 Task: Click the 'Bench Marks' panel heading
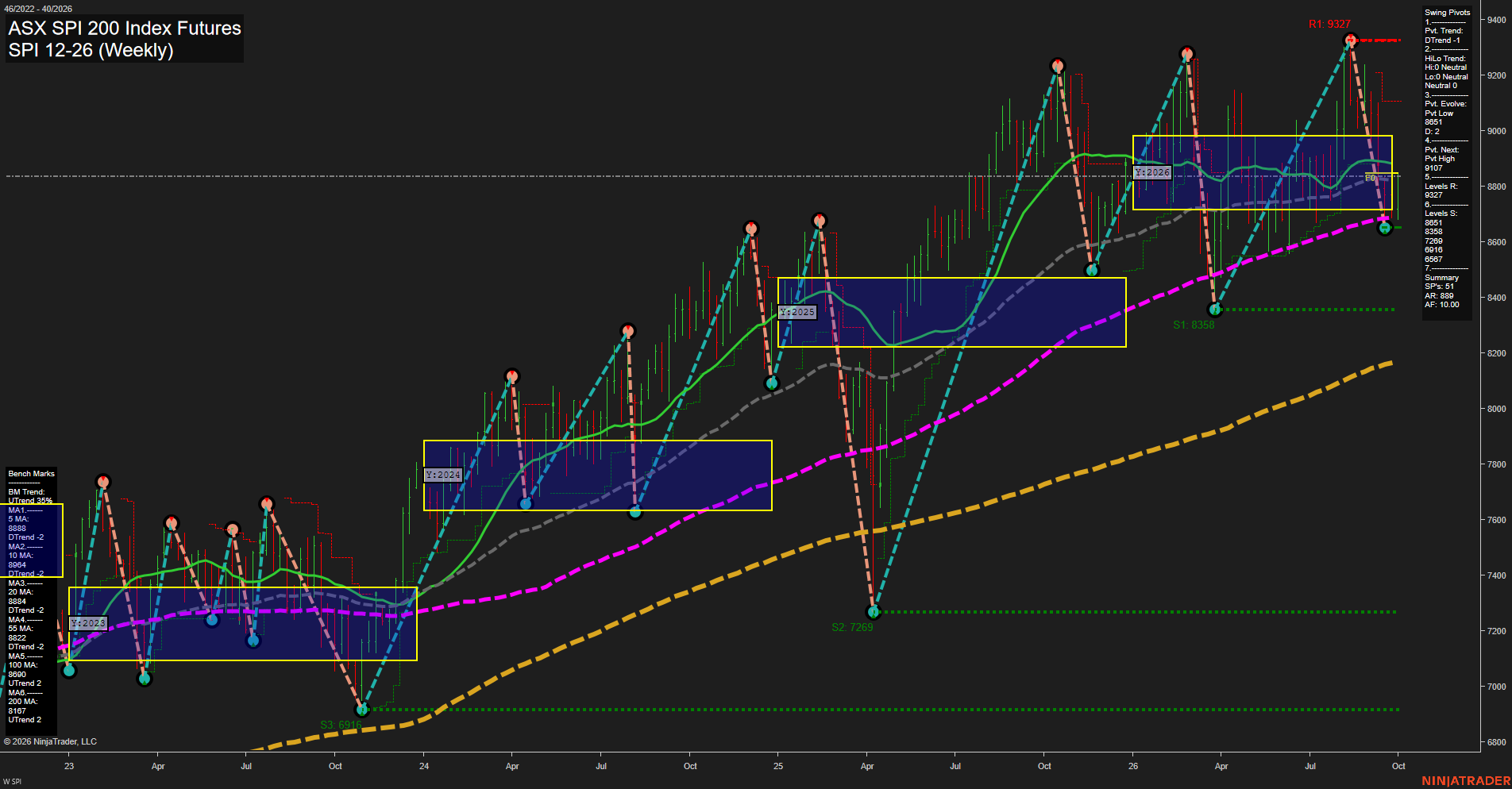point(32,474)
